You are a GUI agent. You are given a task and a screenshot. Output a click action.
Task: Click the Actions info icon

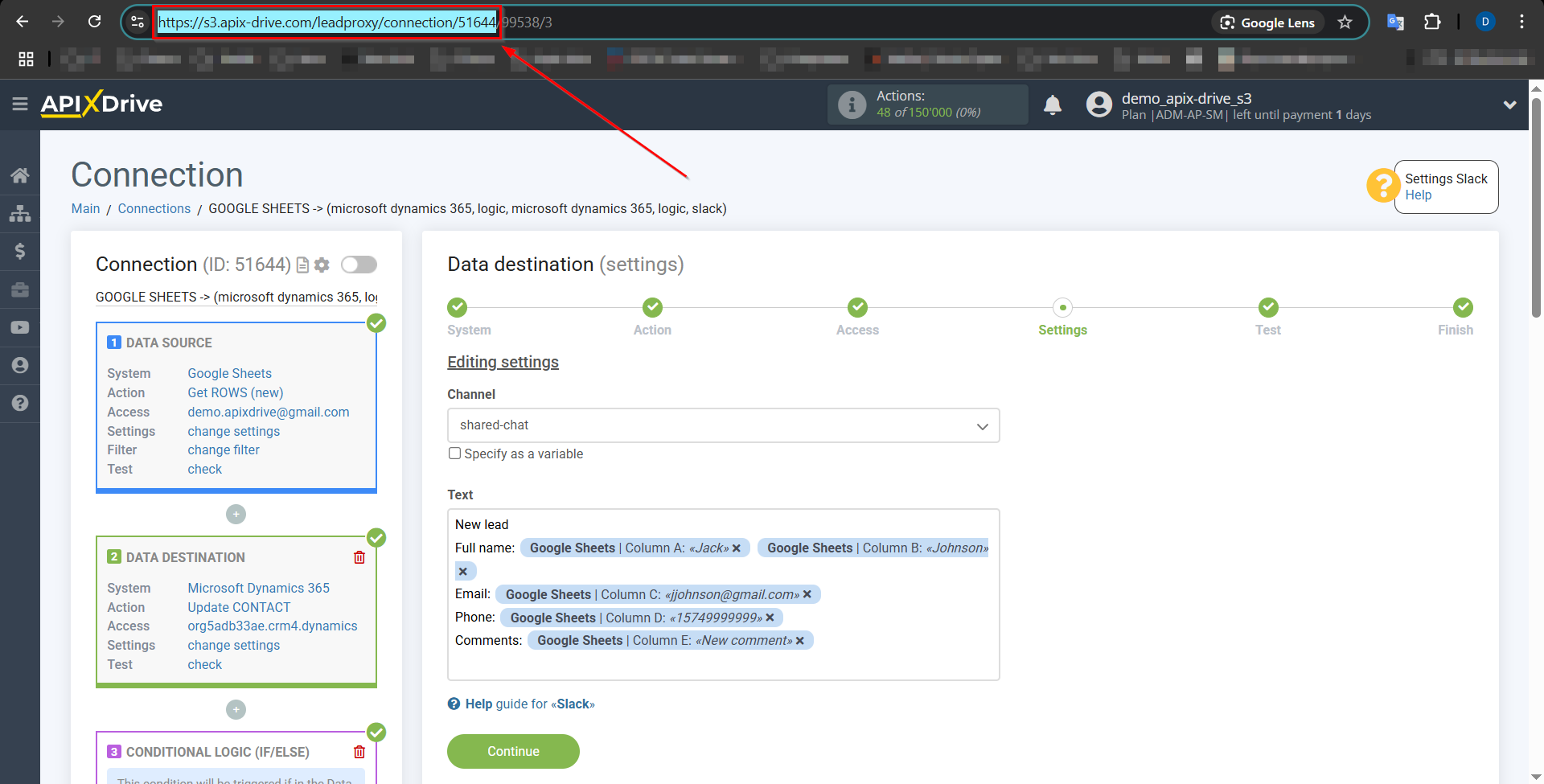852,105
